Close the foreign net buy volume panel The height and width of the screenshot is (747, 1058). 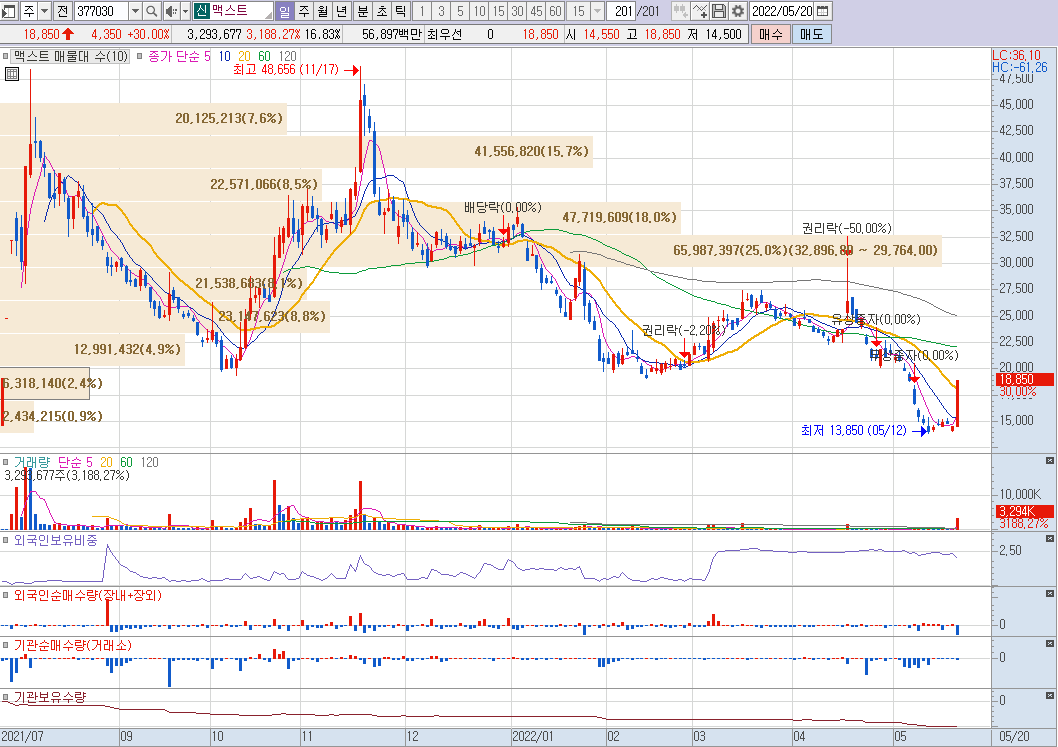(x=1049, y=594)
